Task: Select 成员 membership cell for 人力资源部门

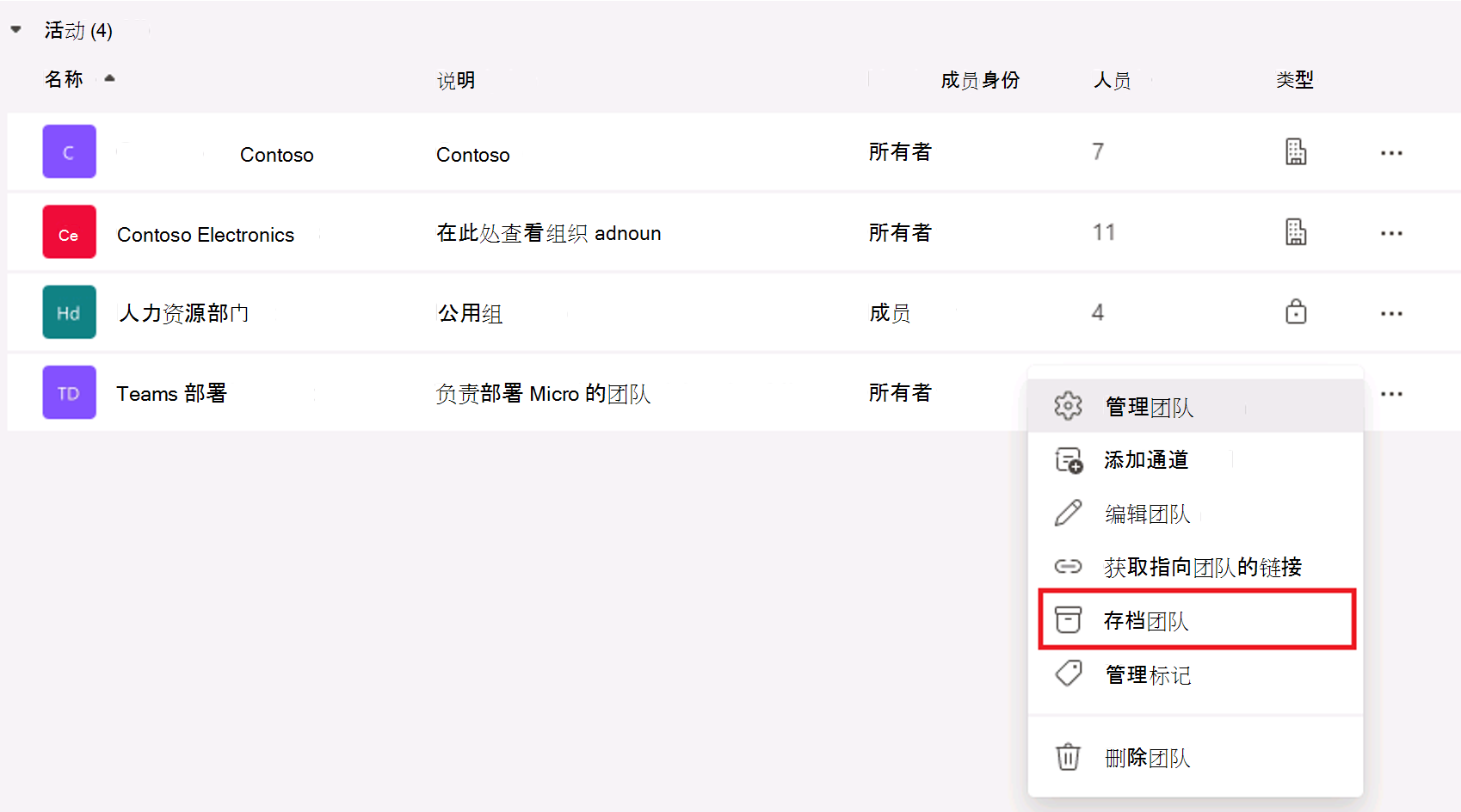Action: [x=890, y=313]
